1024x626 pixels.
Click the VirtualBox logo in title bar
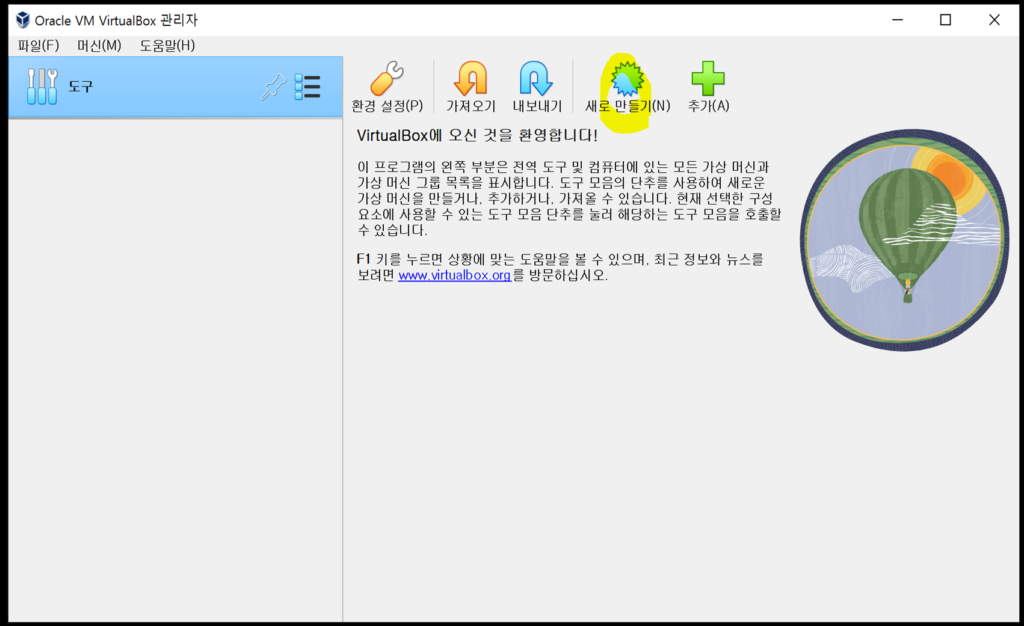tap(23, 20)
